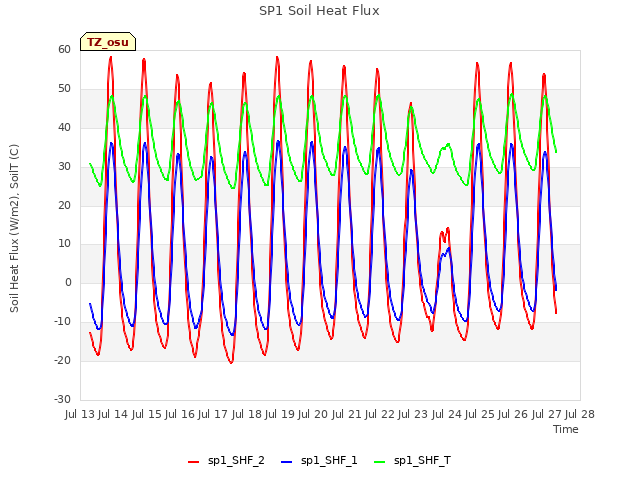
Task: Click the Jul 25 x-axis date label
Action: 480,414
